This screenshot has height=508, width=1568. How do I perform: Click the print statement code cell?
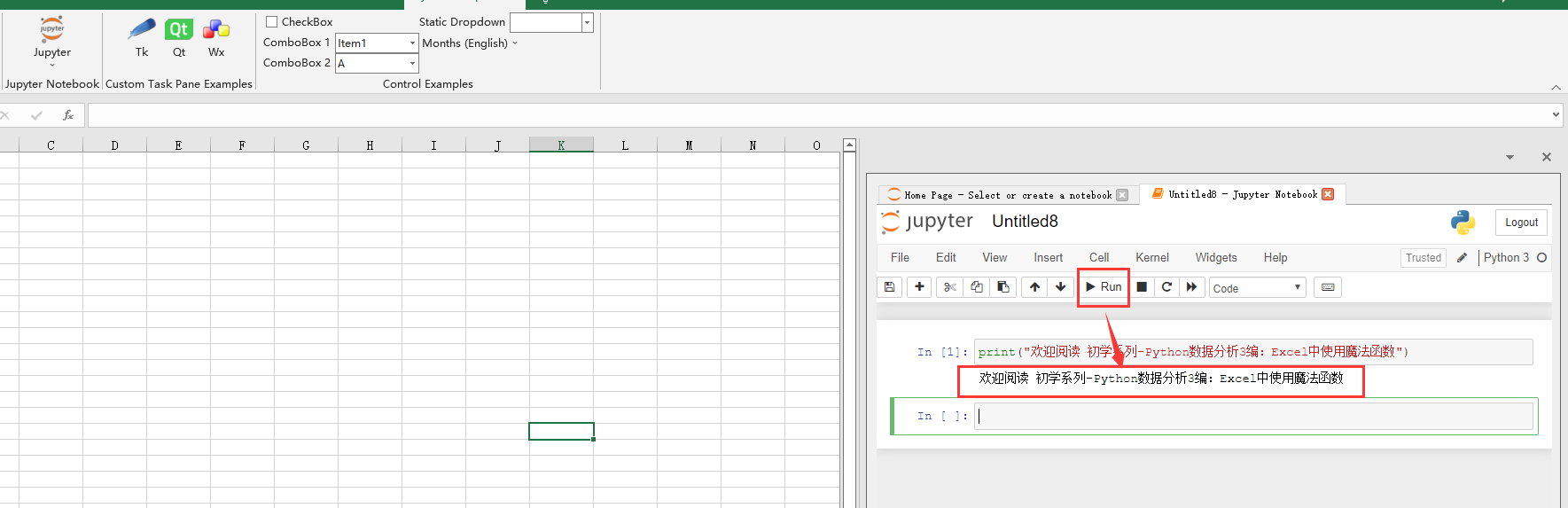1253,352
